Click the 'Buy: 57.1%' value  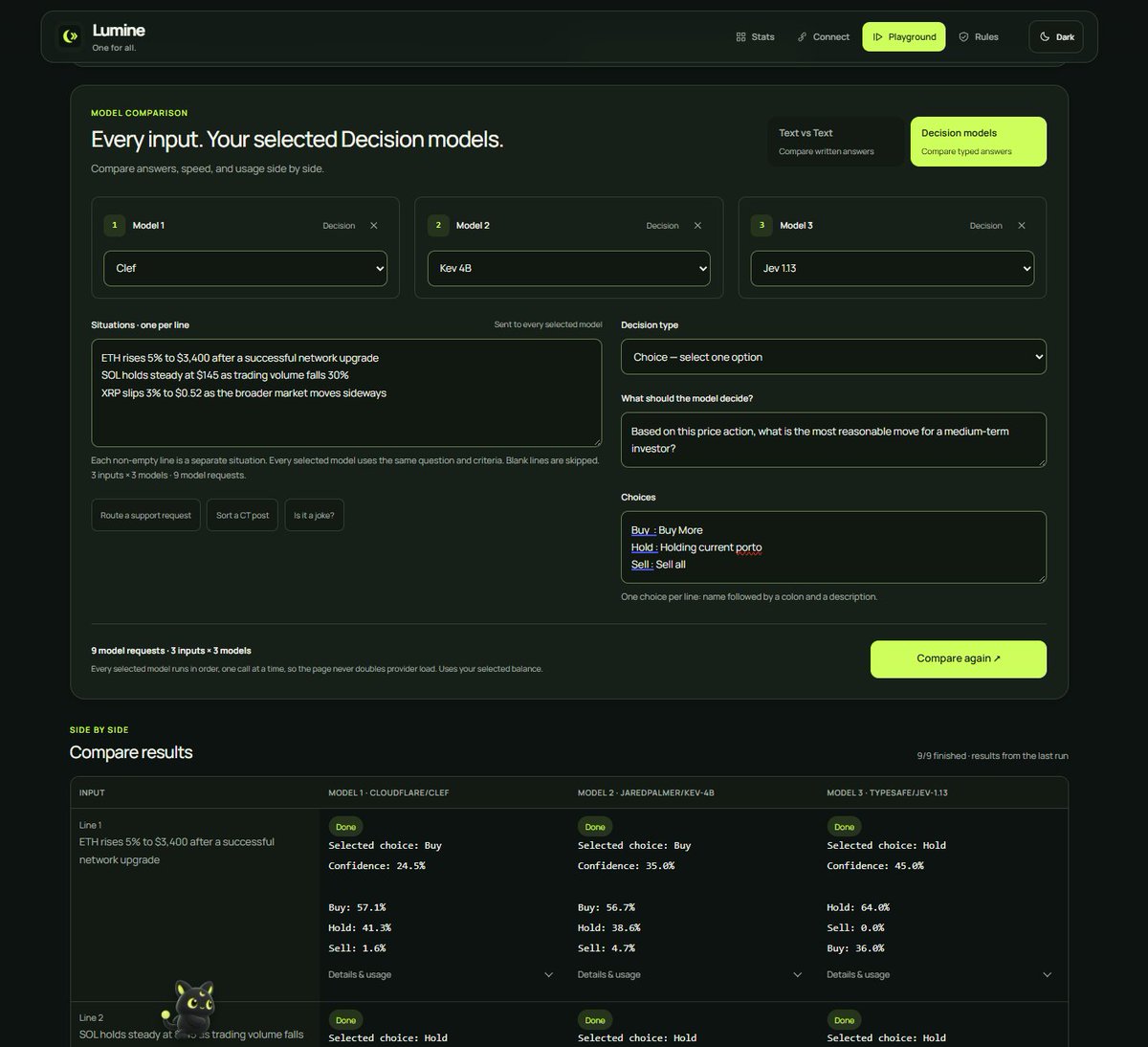tap(357, 907)
